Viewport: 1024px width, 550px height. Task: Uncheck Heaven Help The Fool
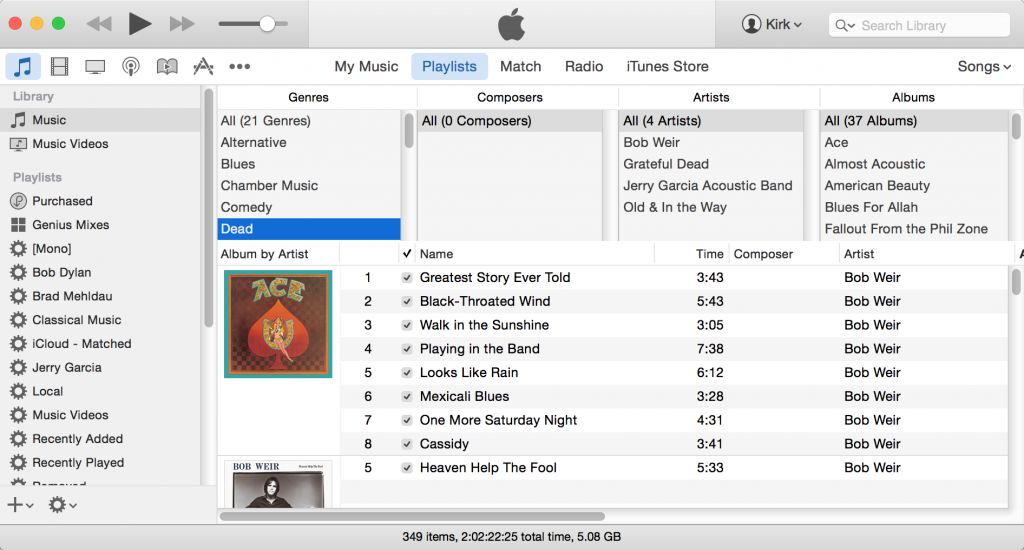tap(407, 468)
